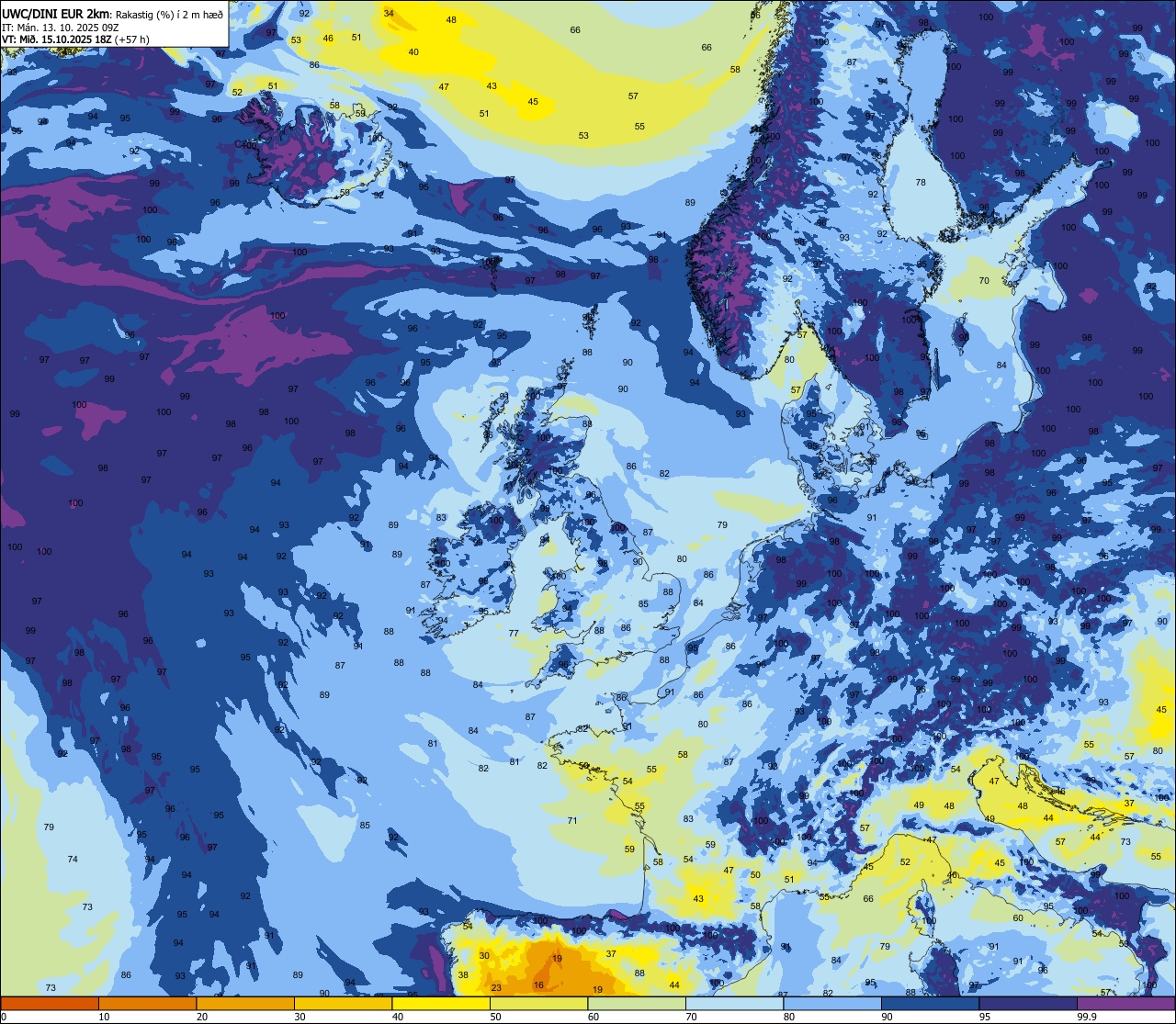
Task: Click the legend tick label '50'
Action: coord(495,1017)
